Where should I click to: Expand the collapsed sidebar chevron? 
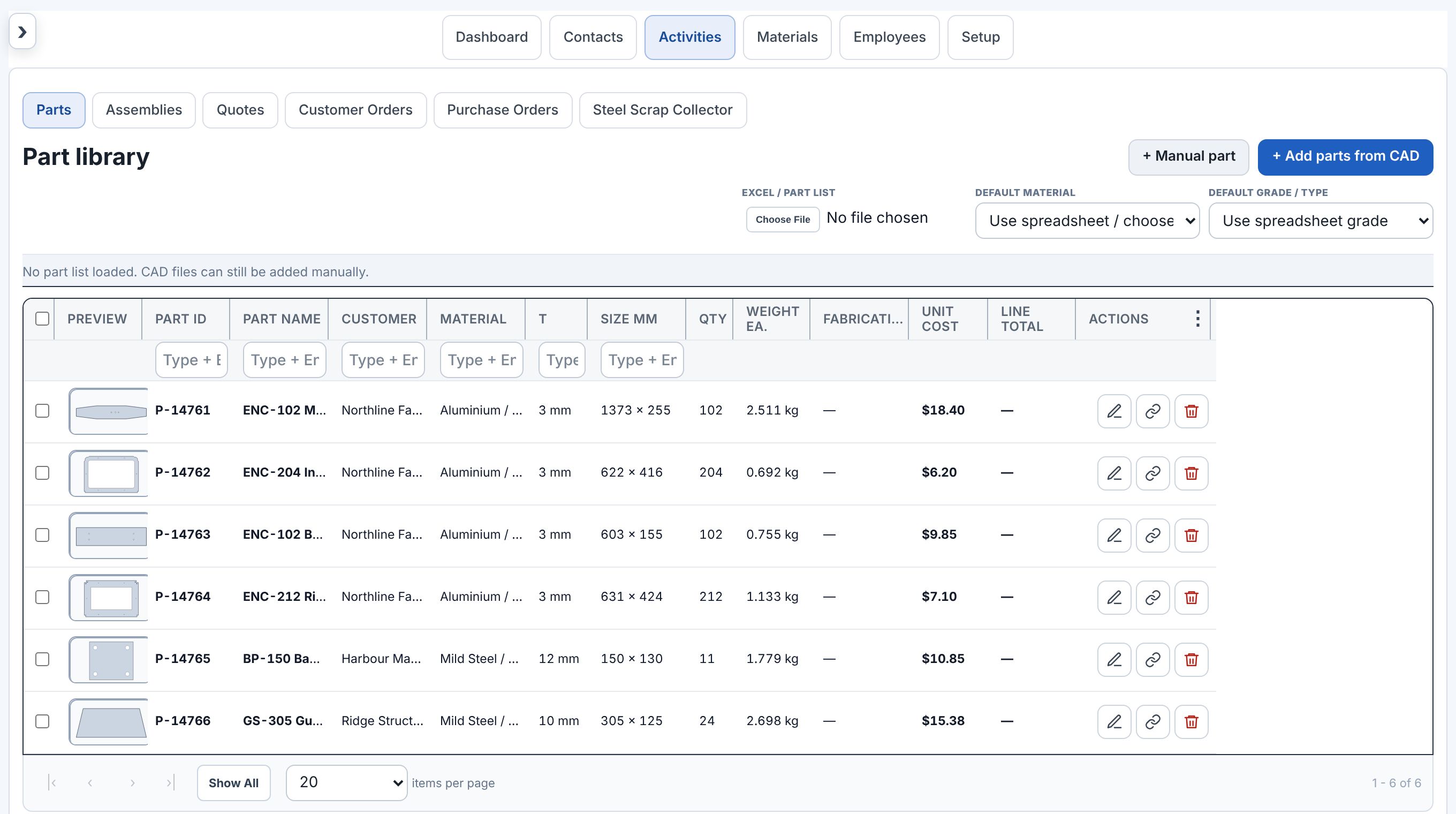(x=22, y=32)
